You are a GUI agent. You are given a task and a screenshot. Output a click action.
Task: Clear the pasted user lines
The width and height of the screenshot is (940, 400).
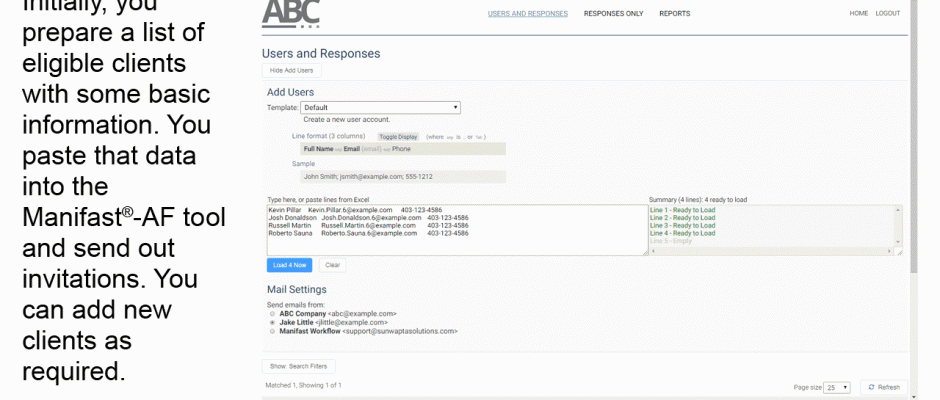pyautogui.click(x=333, y=265)
